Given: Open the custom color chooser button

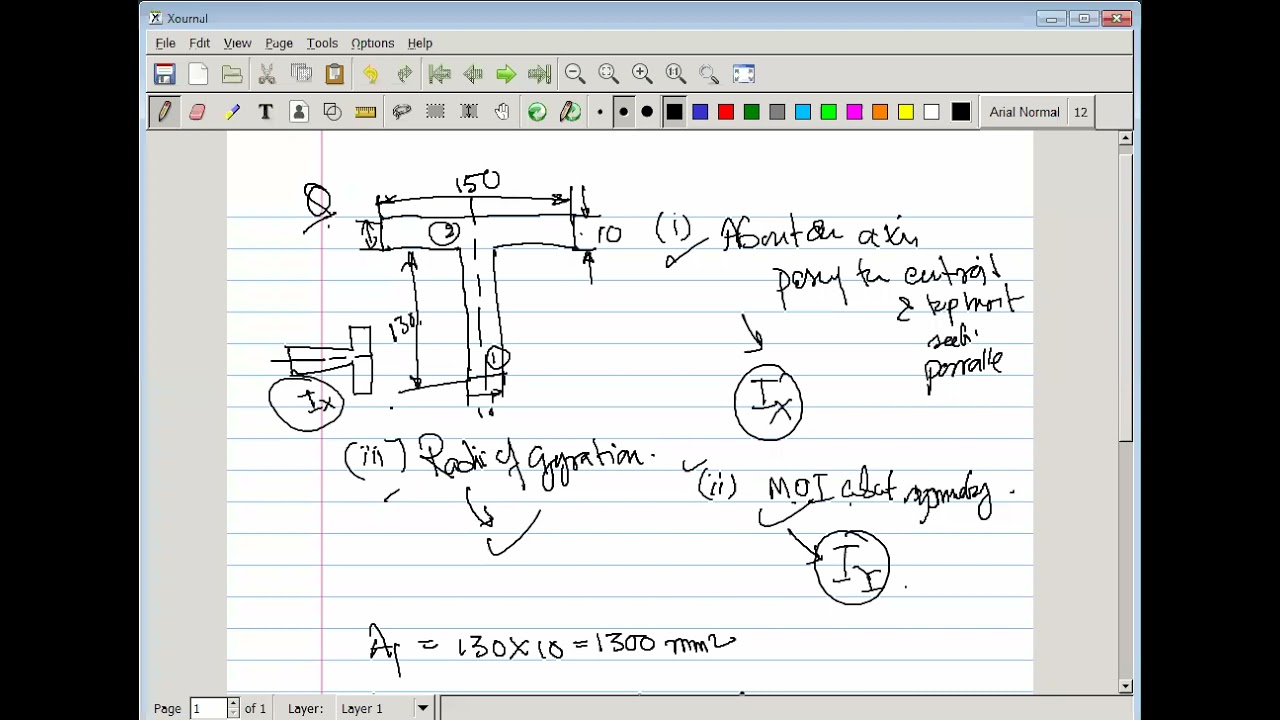Looking at the screenshot, I should [960, 112].
